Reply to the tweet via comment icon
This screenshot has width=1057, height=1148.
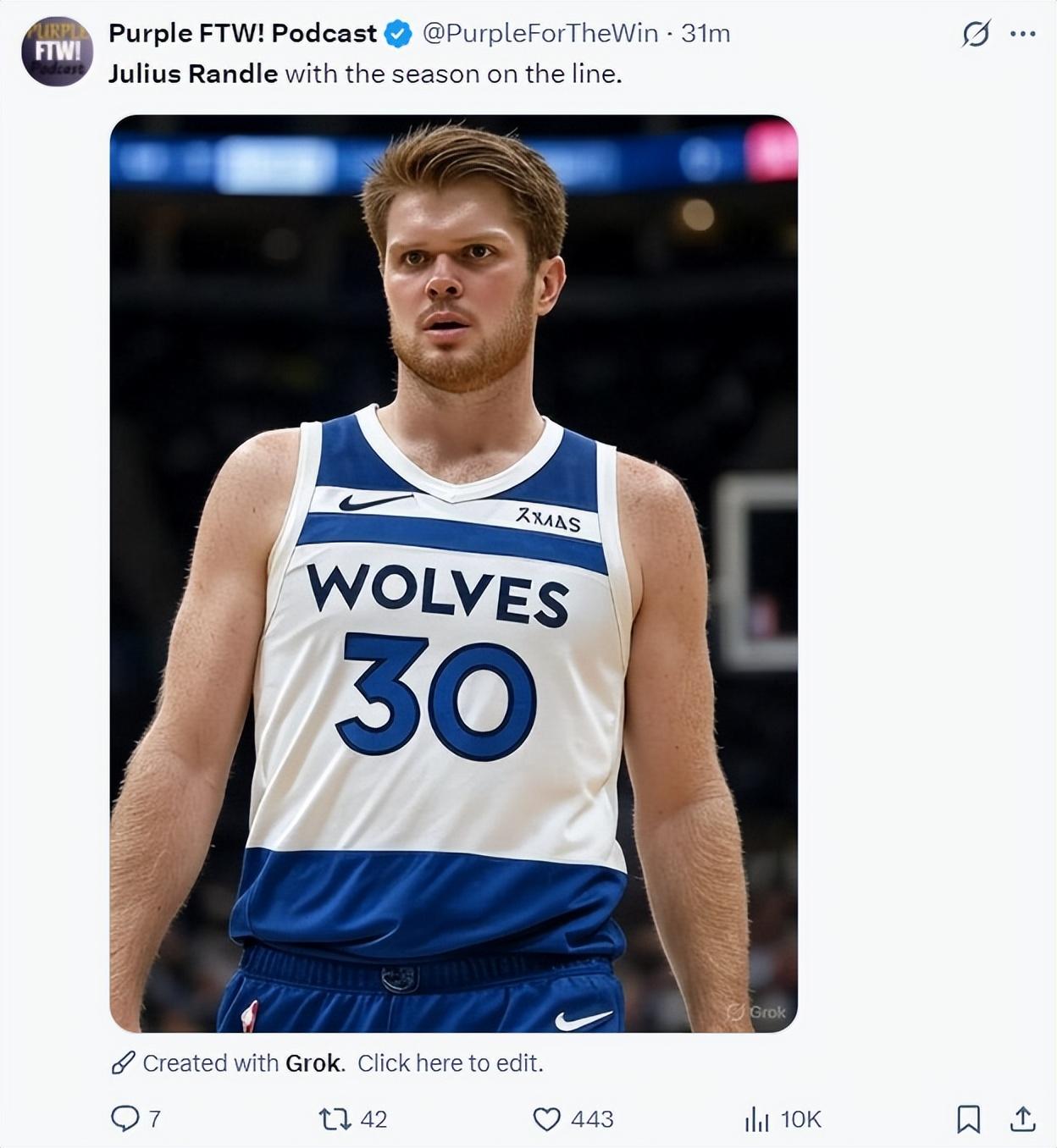click(x=125, y=1119)
